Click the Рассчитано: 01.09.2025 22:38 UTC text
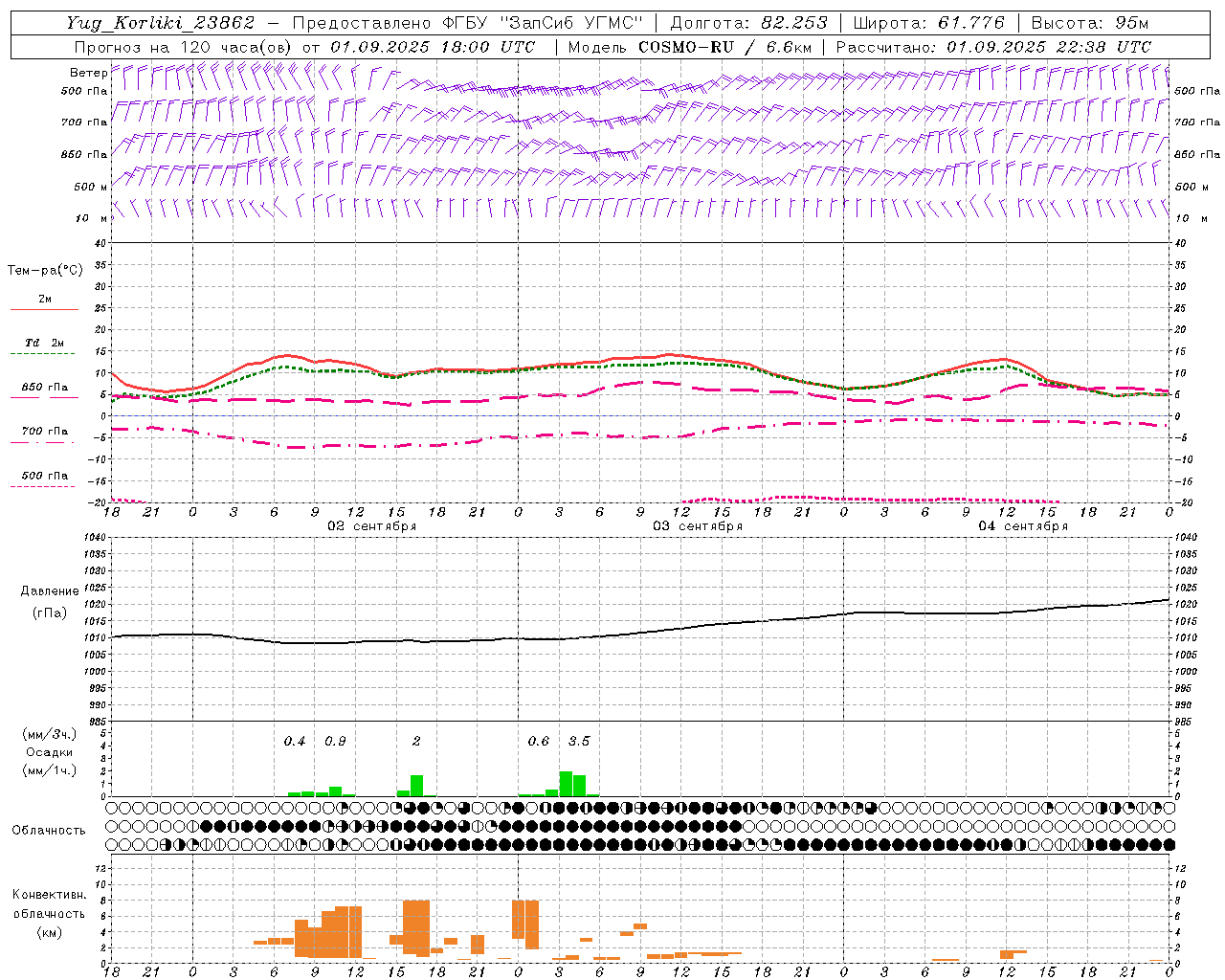The image size is (1225, 980). 993,47
